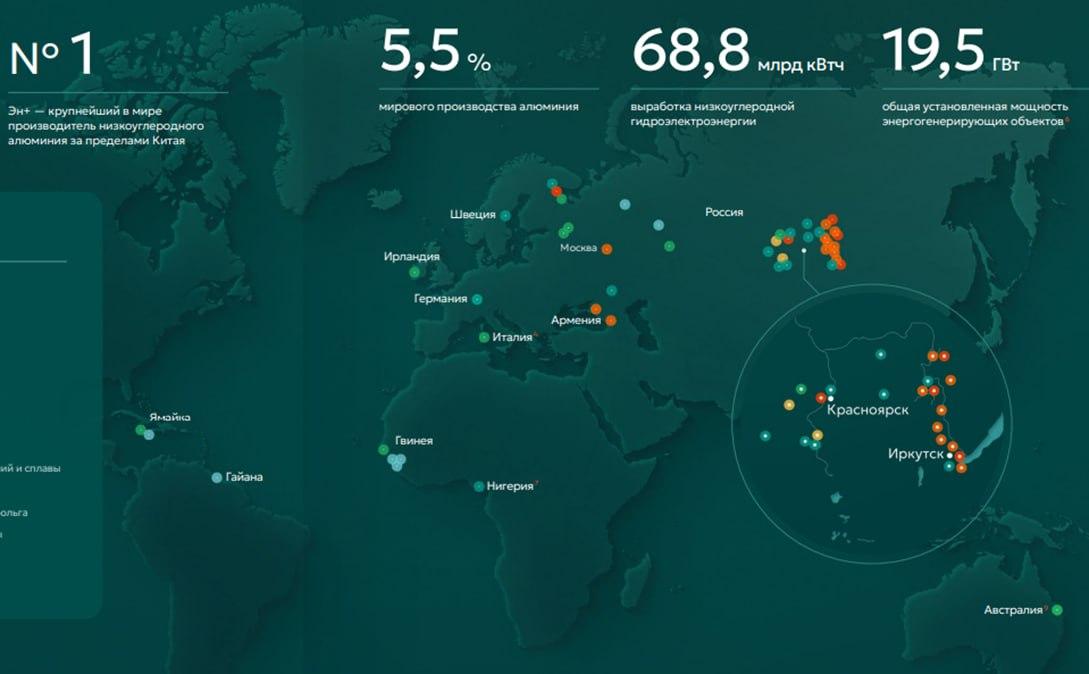Click the Гвинея country label
Screen dimensions: 1089x674
click(x=413, y=440)
